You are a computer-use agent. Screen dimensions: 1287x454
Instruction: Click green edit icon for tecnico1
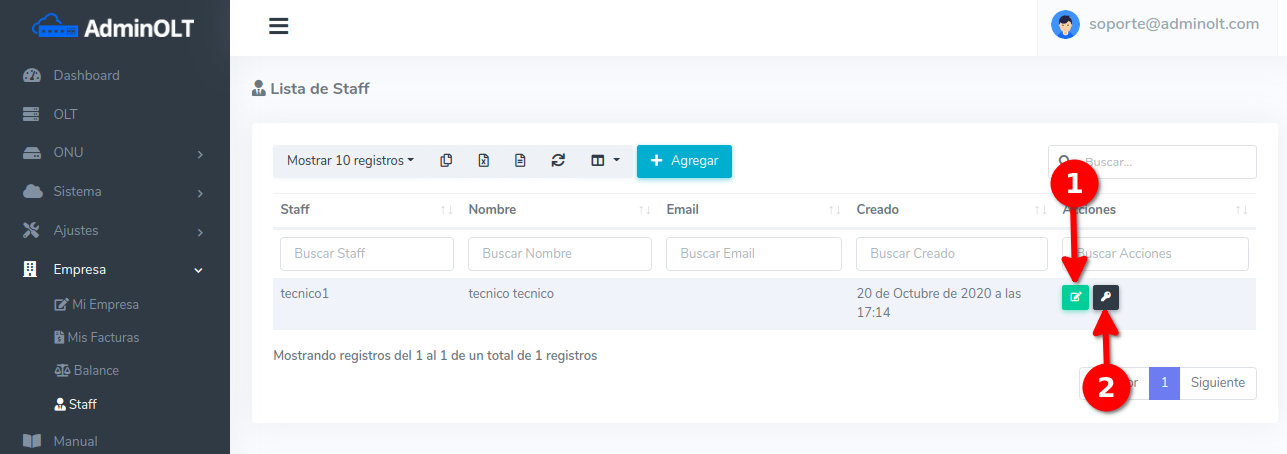[x=1075, y=297]
